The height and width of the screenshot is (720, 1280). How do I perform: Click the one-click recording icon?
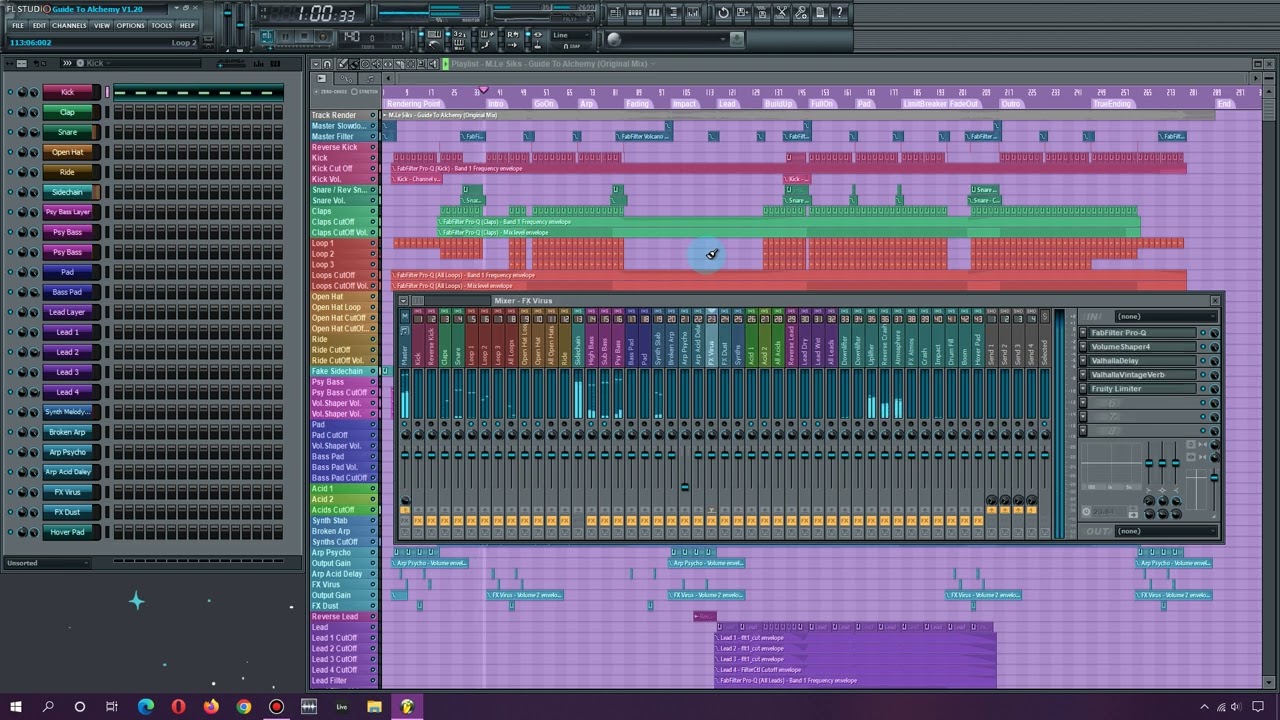pyautogui.click(x=800, y=13)
